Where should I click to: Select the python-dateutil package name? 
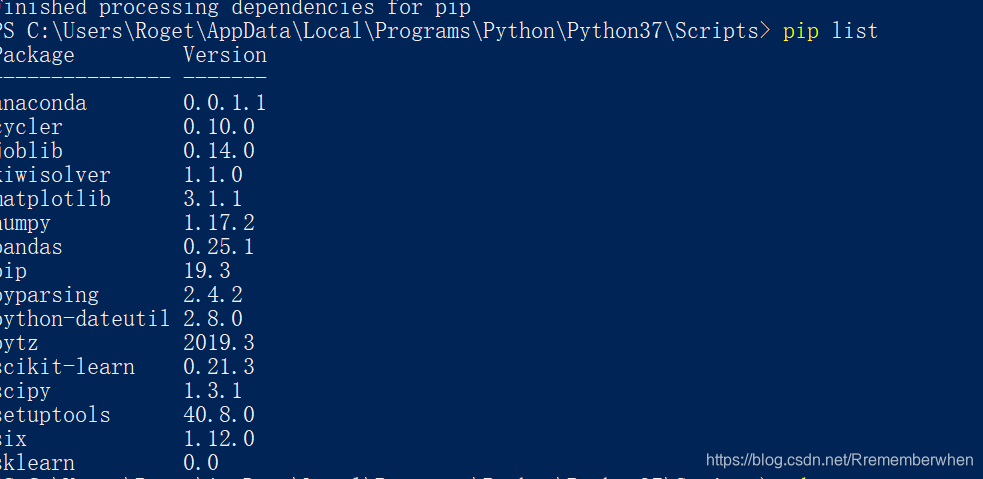click(x=85, y=319)
